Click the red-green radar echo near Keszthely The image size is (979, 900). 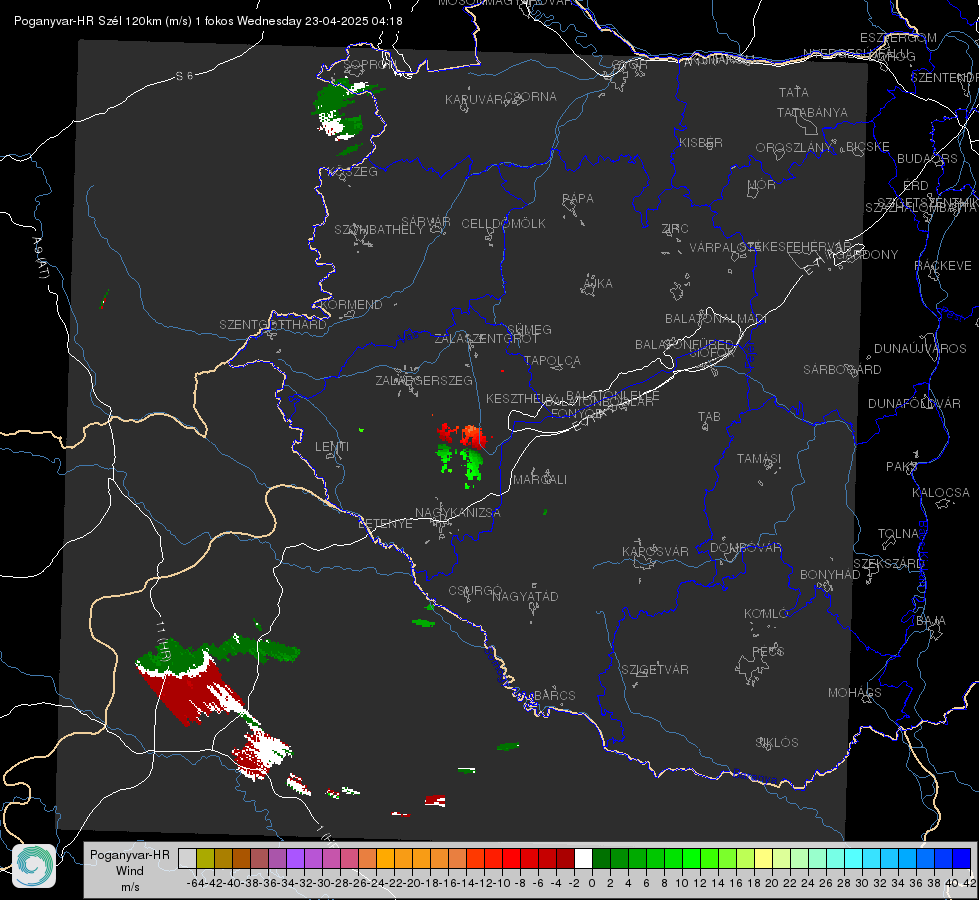point(462,454)
